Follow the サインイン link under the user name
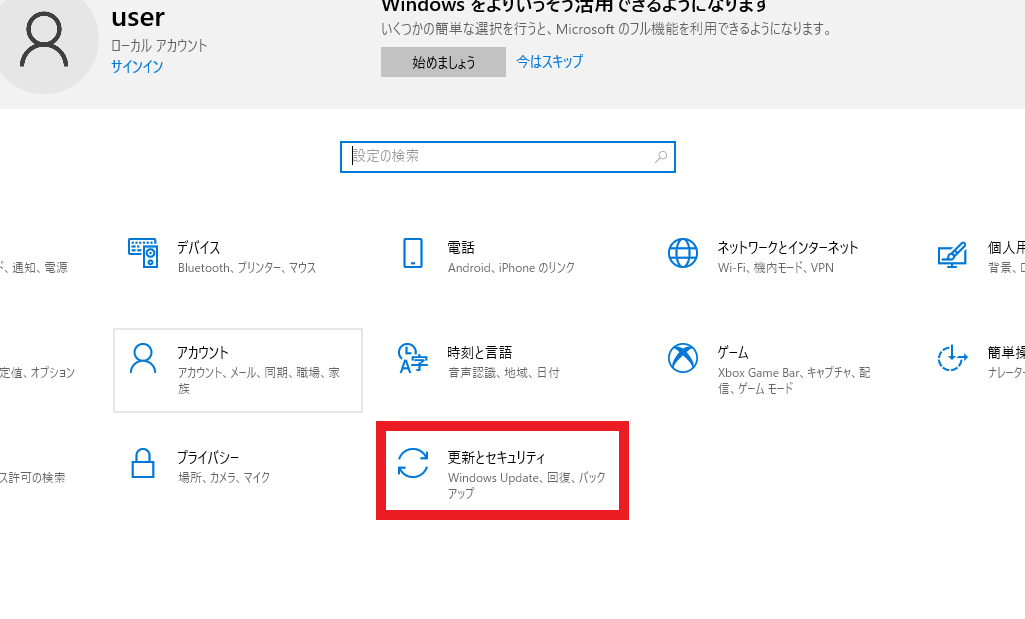Screen dimensions: 1025x619 pos(137,66)
